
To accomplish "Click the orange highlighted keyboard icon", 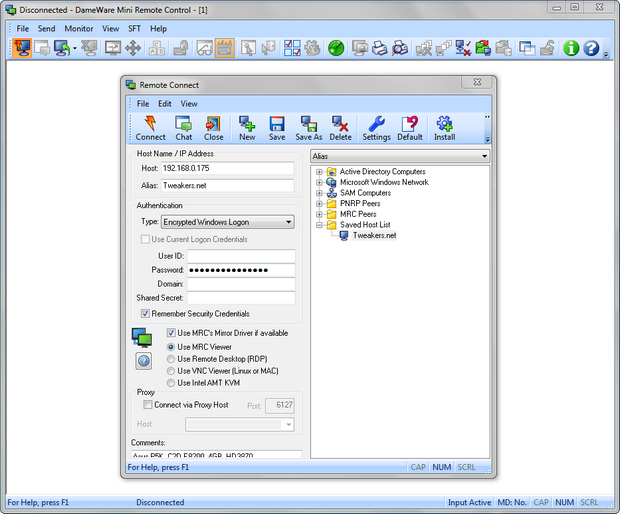I will pos(225,48).
